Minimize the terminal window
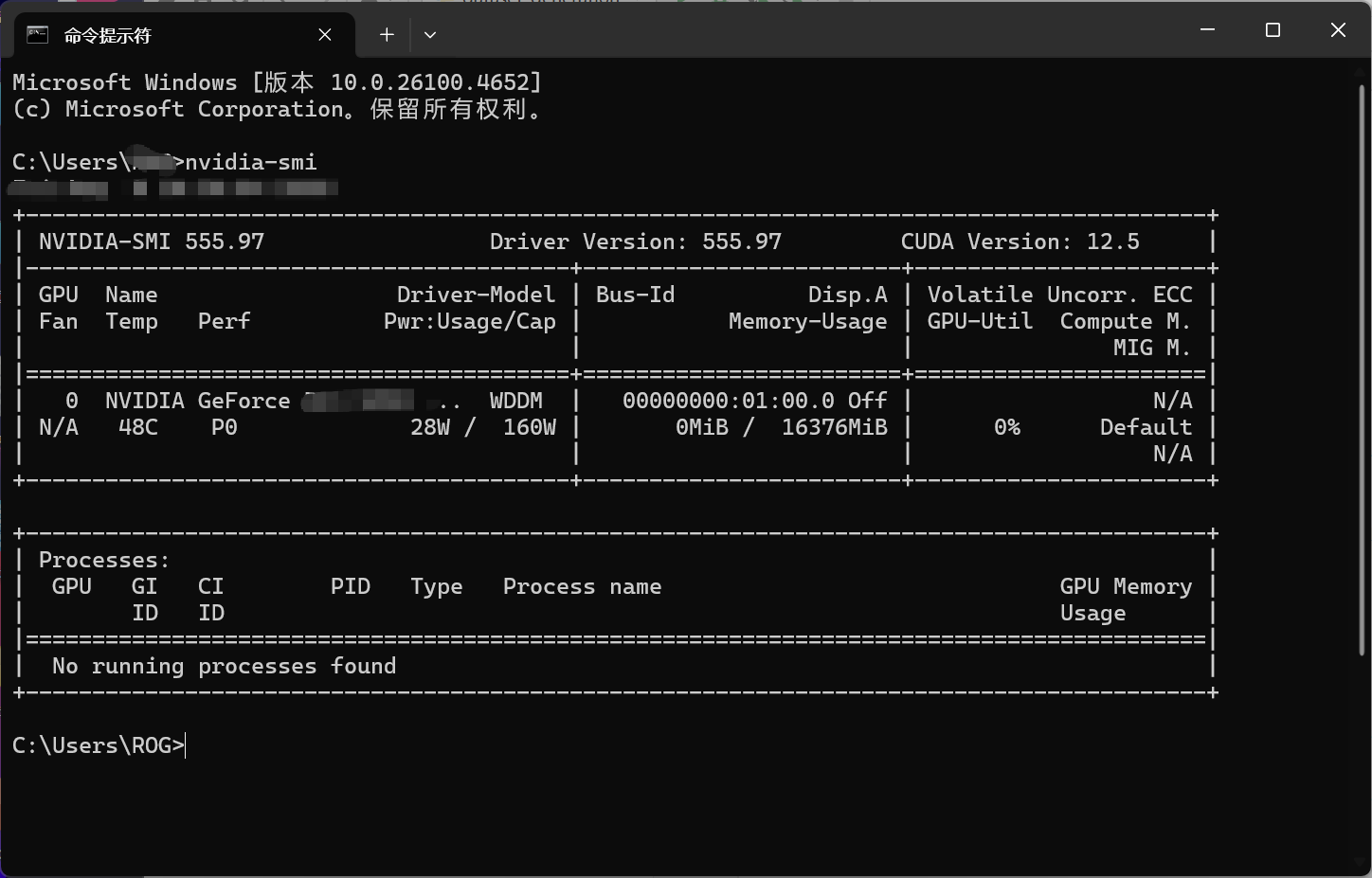The image size is (1372, 878). point(1207,30)
